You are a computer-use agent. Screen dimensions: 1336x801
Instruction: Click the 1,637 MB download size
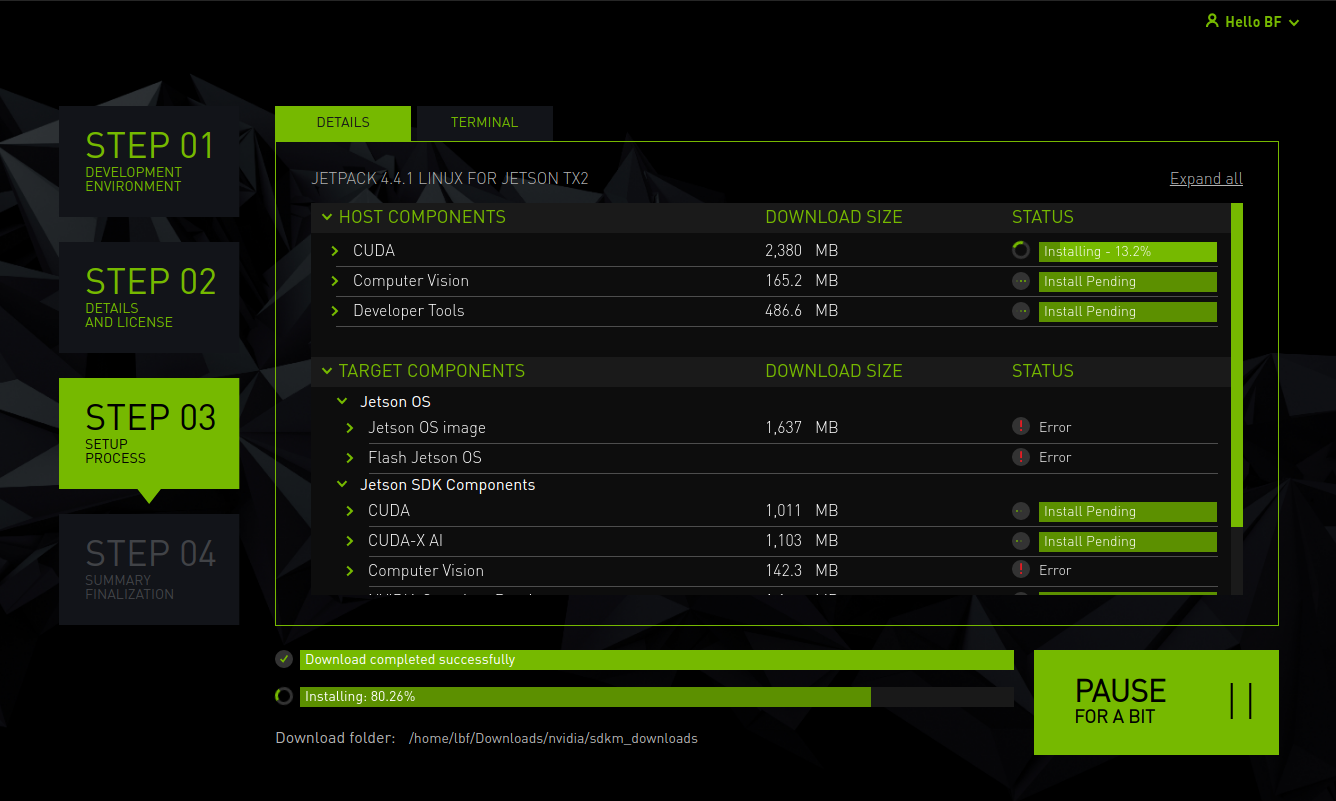[801, 428]
